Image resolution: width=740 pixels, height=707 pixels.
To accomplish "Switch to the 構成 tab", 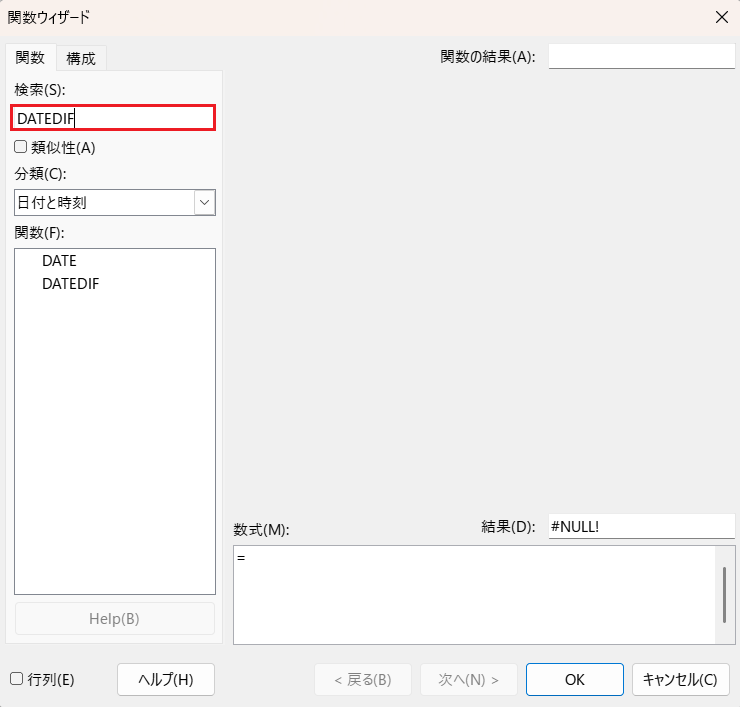I will point(81,59).
